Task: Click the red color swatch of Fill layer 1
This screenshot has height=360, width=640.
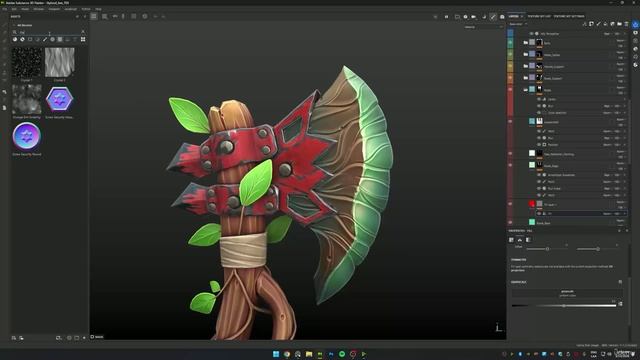Action: point(532,204)
